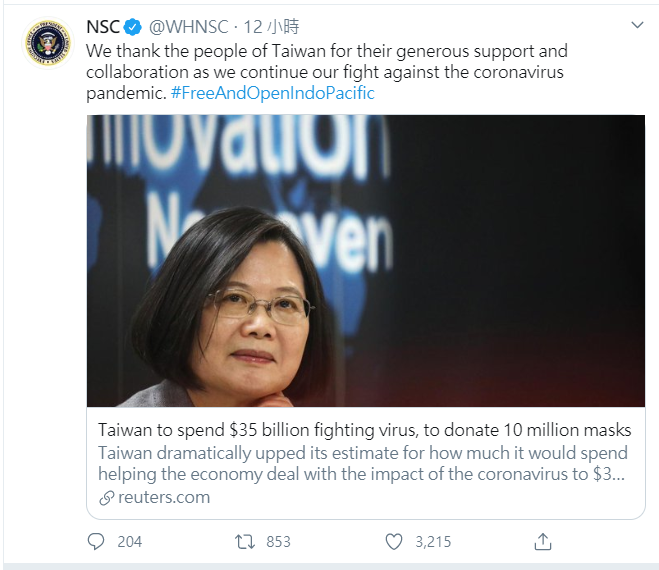Image resolution: width=659 pixels, height=570 pixels.
Task: Click the article description snippet text
Action: 363,464
